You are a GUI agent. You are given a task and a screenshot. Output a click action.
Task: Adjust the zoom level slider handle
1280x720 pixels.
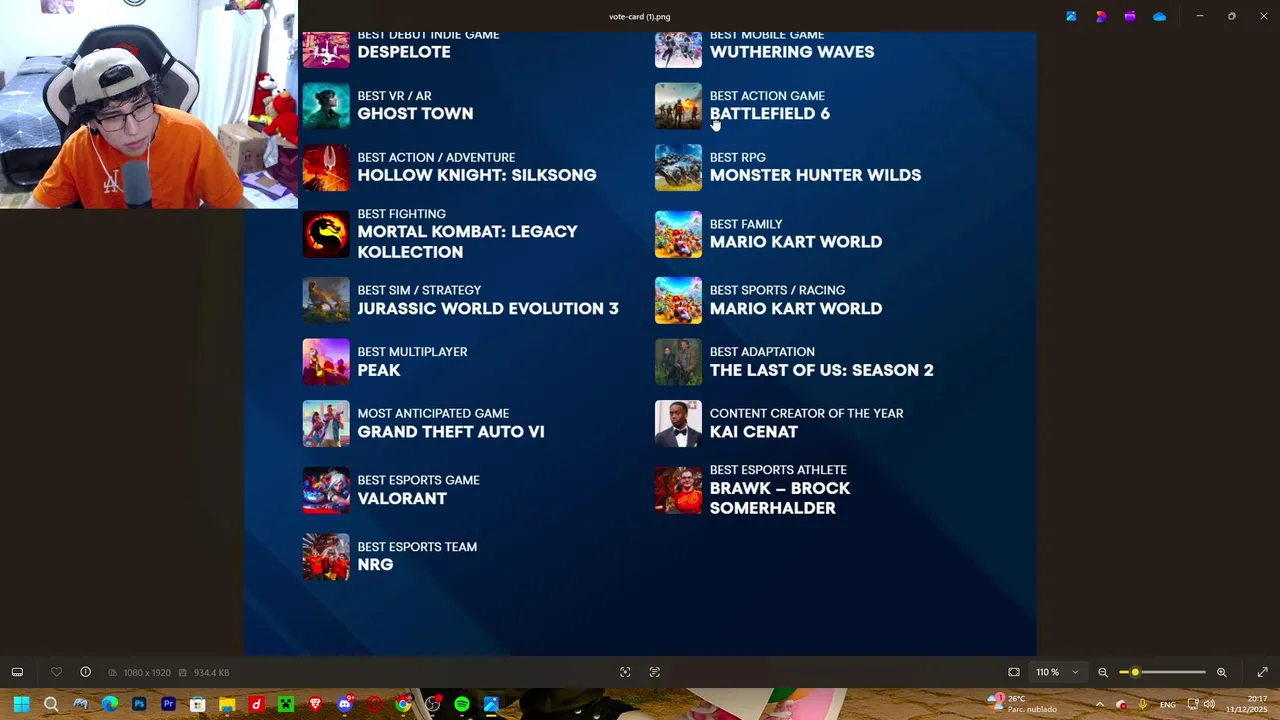1135,672
